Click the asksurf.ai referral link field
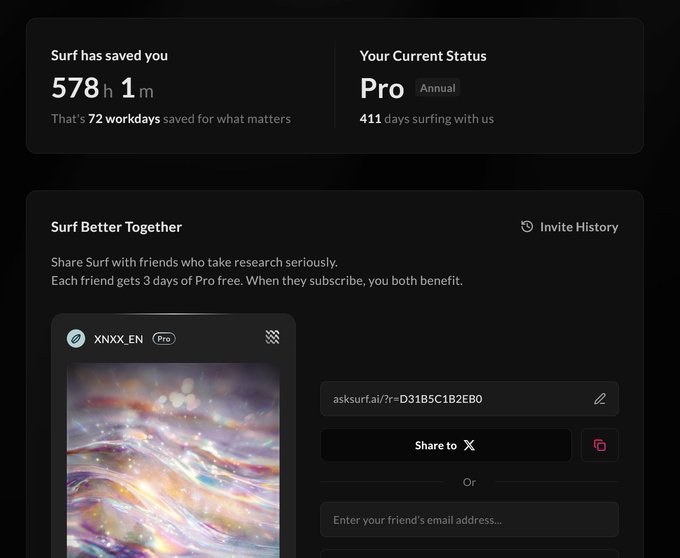The height and width of the screenshot is (558, 680). pyautogui.click(x=469, y=399)
